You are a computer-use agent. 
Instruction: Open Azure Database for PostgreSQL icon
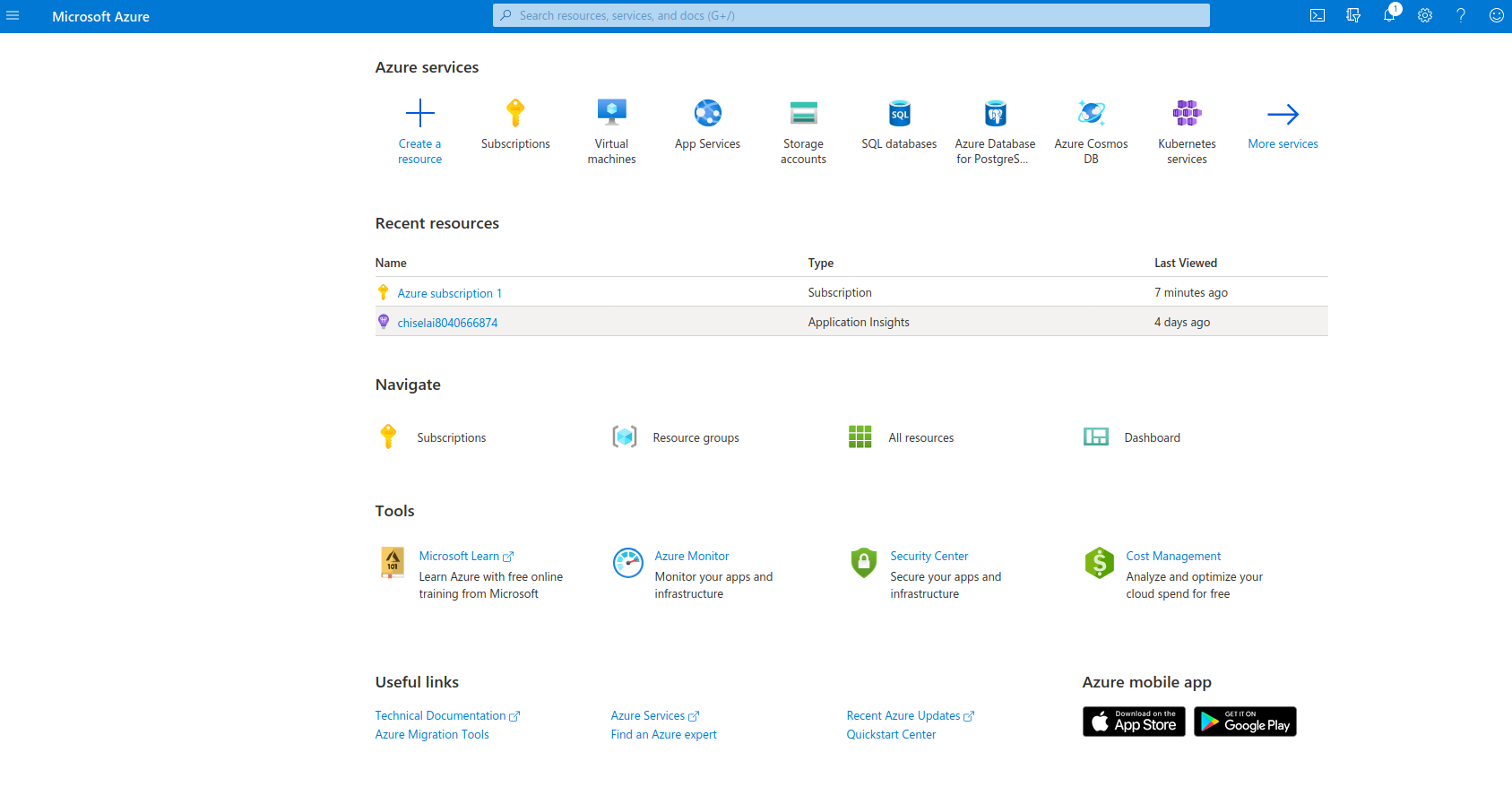click(995, 113)
